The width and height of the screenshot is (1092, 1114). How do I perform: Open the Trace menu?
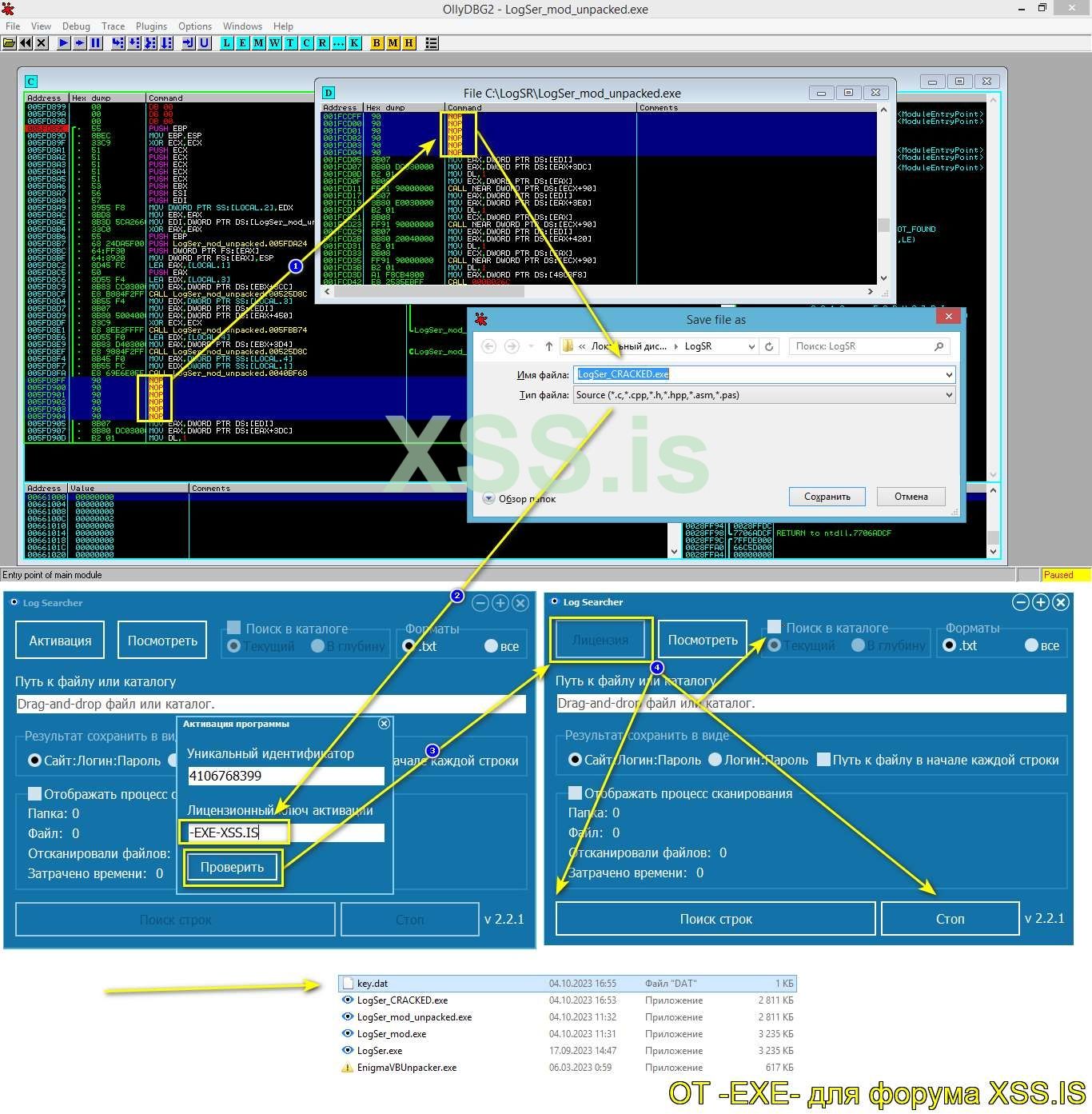[113, 26]
